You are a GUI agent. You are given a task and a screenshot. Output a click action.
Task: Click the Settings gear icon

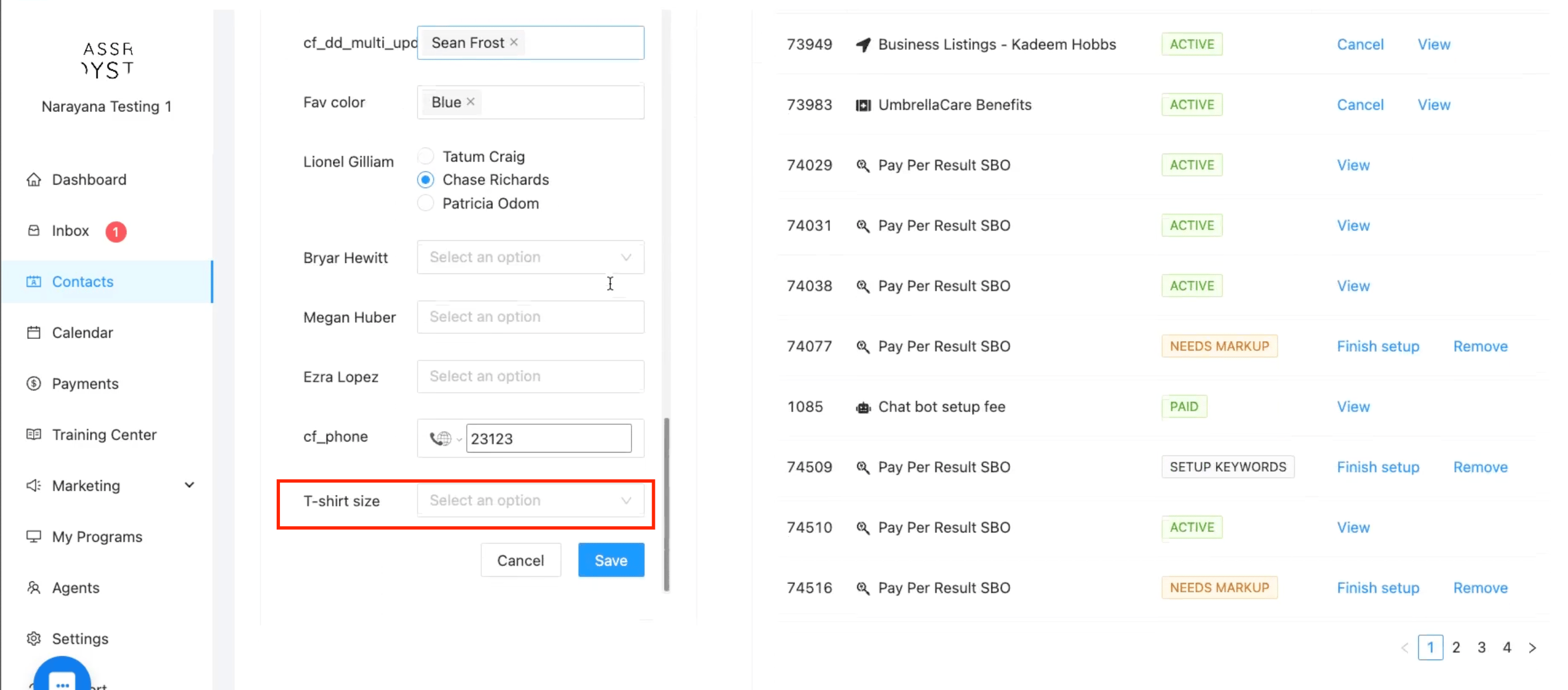click(34, 638)
